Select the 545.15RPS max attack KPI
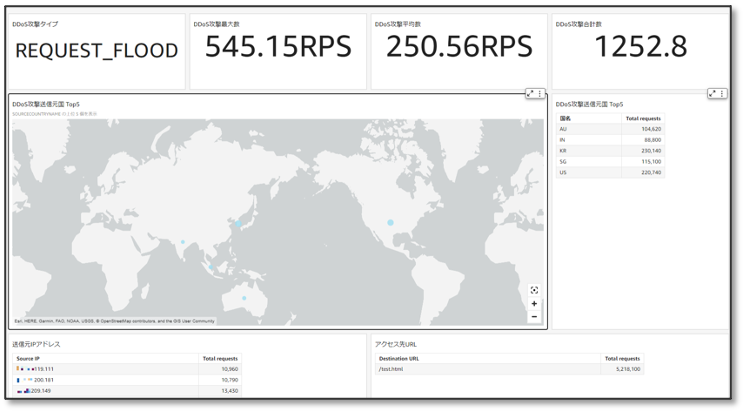Image resolution: width=744 pixels, height=412 pixels. click(277, 47)
